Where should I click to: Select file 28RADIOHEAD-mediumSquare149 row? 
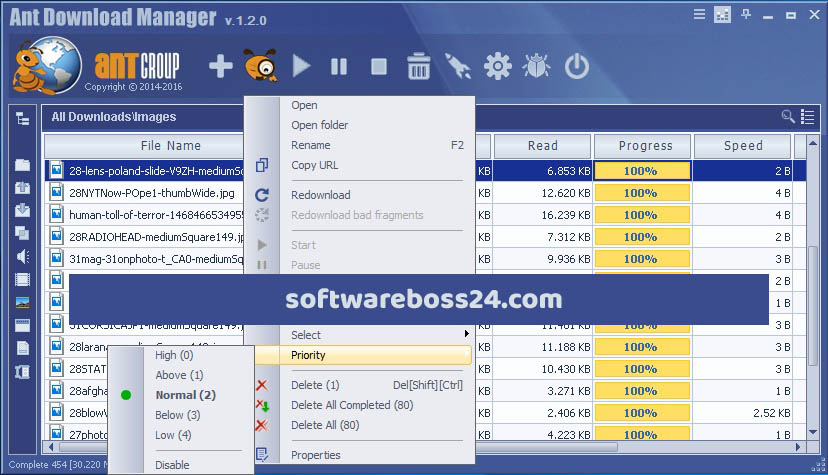point(156,237)
